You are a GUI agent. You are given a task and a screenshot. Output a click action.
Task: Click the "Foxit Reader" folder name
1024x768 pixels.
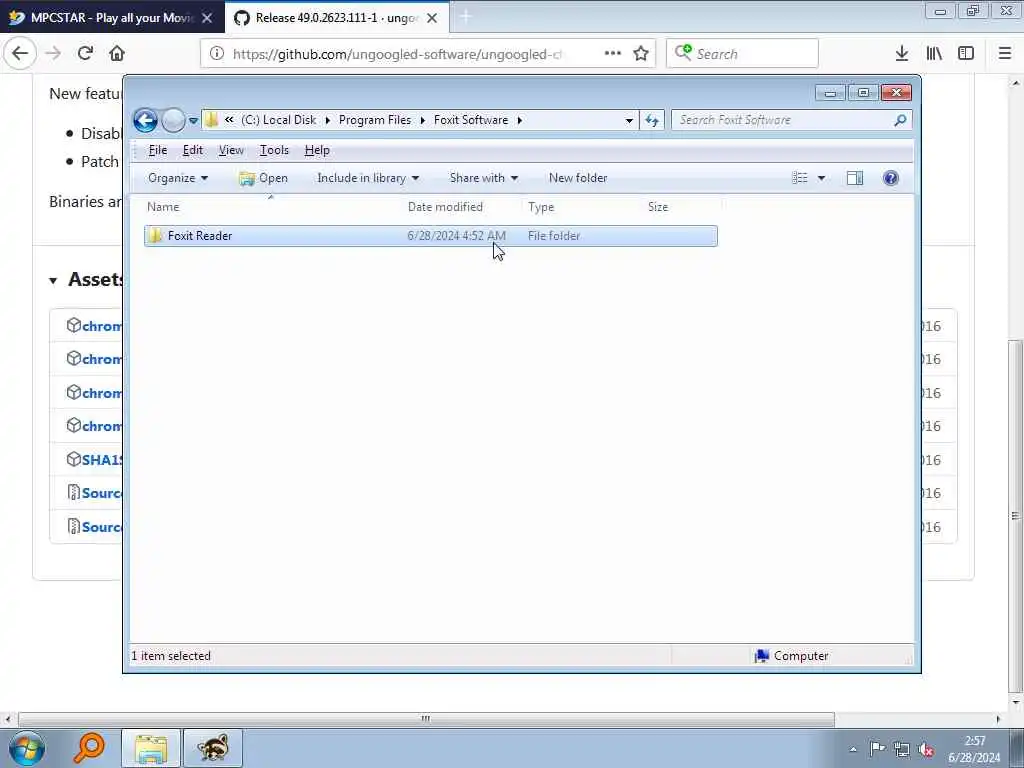(200, 236)
